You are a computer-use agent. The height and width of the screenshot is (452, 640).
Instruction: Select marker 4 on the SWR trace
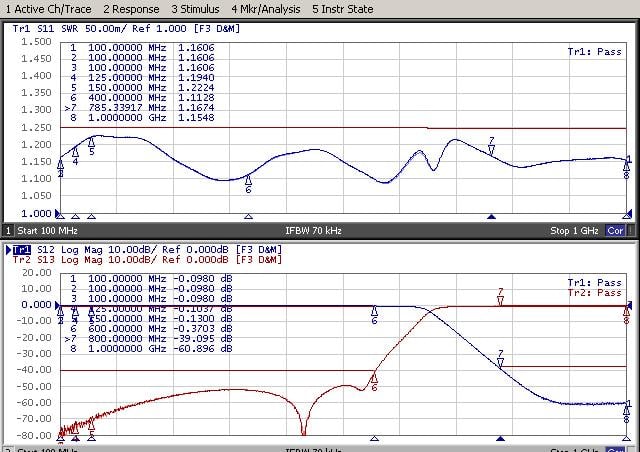[x=75, y=156]
